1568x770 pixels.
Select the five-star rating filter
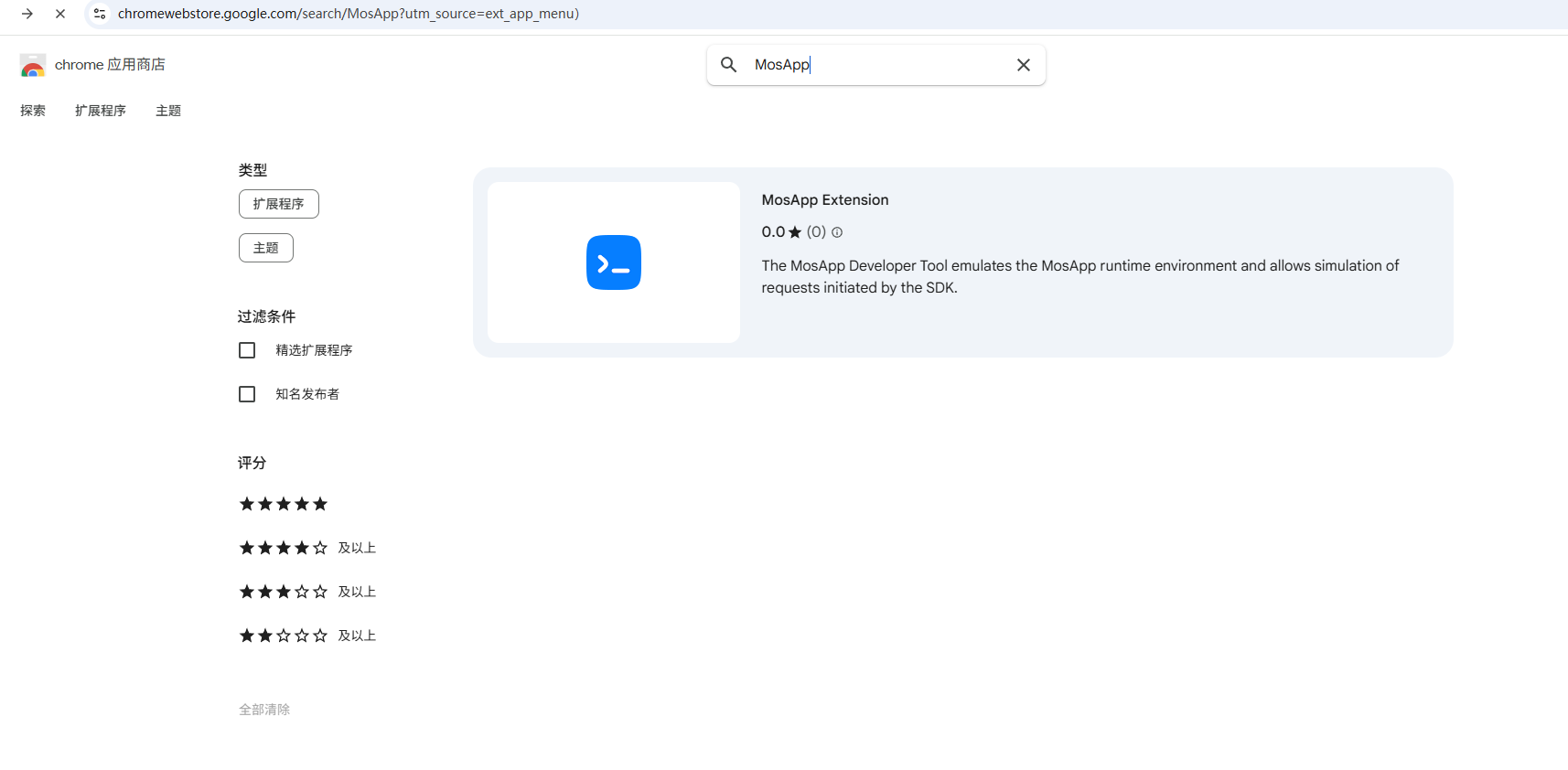tap(284, 504)
